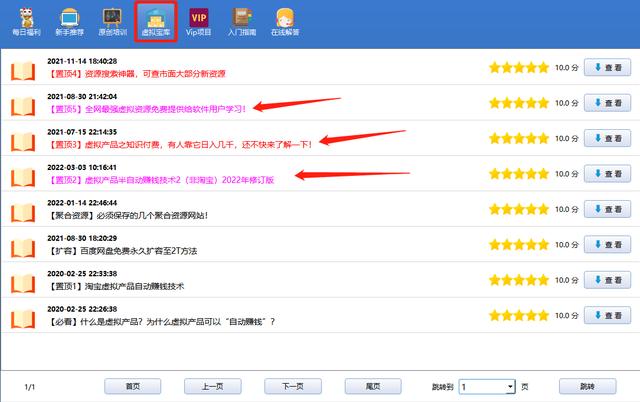640x402 pixels.
Task: Click 查看 button for 置顶2 row
Action: 607,174
